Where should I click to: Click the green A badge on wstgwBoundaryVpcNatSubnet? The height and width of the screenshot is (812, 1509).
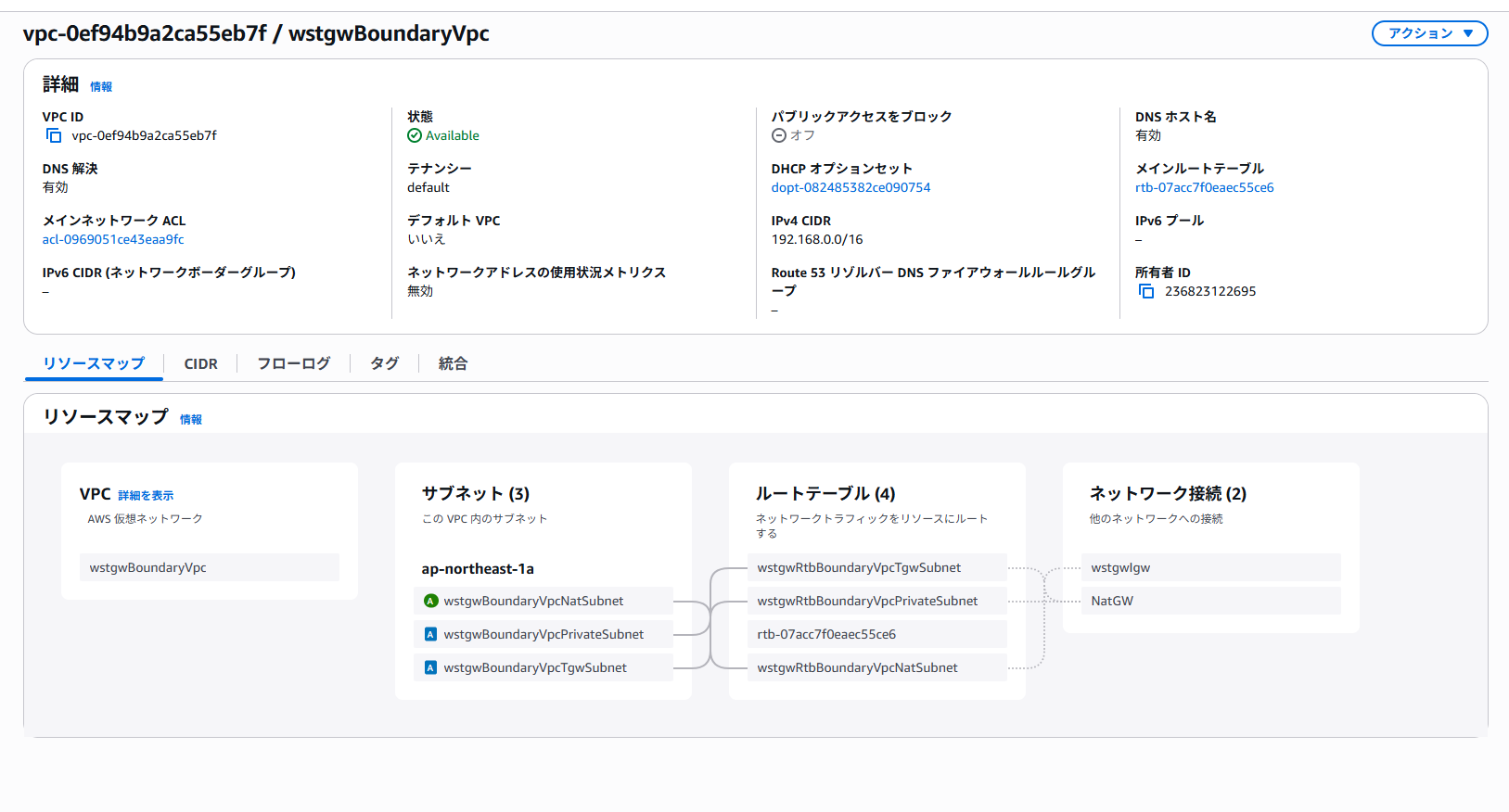tap(430, 601)
